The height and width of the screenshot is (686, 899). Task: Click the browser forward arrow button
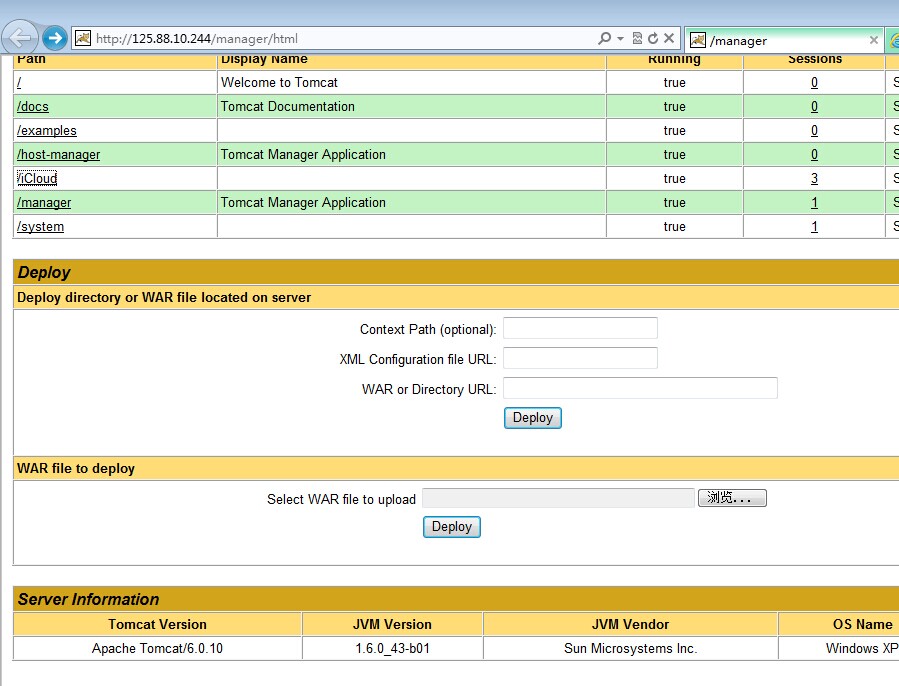(x=54, y=38)
